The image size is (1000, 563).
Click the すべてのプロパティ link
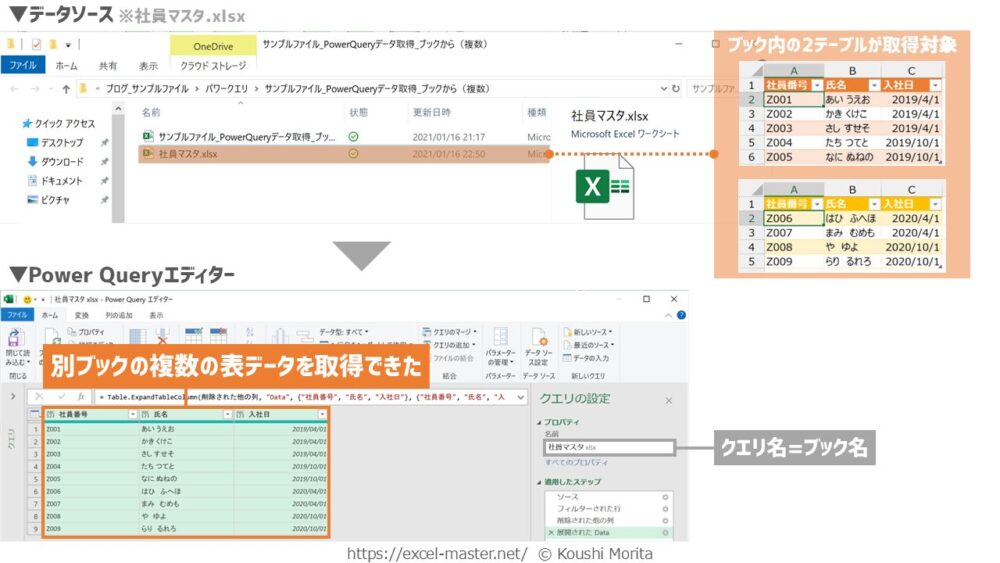(576, 463)
